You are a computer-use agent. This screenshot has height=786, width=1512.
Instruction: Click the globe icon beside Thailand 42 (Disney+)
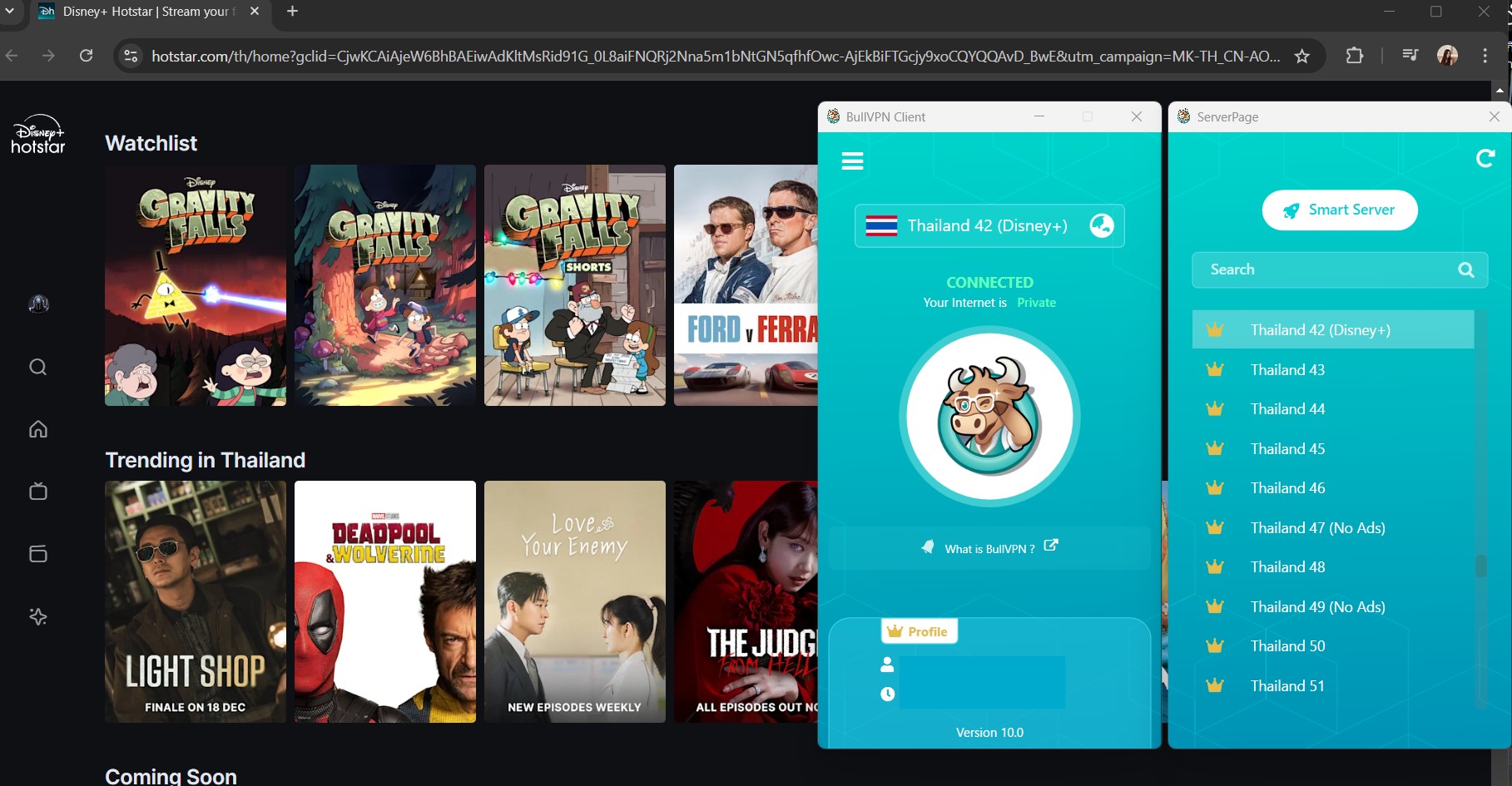coord(1102,225)
